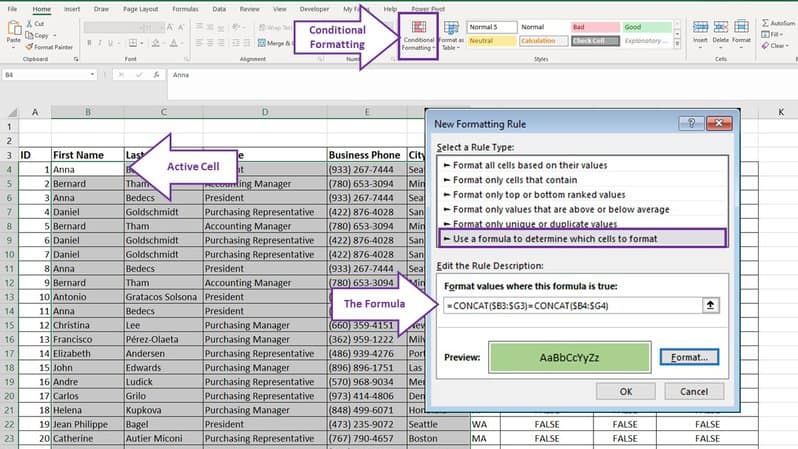
Task: Apply the Neutral cell style swatch
Action: [x=492, y=41]
